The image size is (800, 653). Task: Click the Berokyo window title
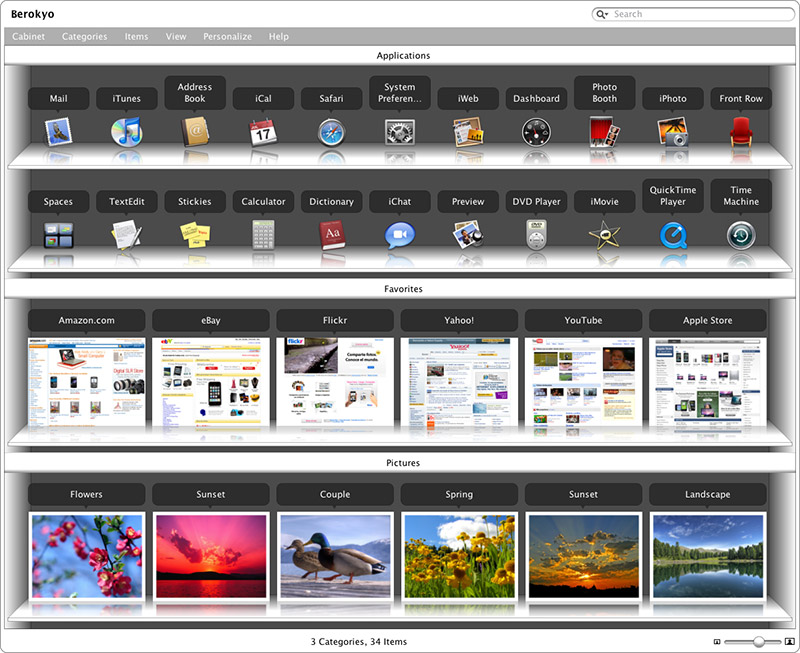coord(33,14)
